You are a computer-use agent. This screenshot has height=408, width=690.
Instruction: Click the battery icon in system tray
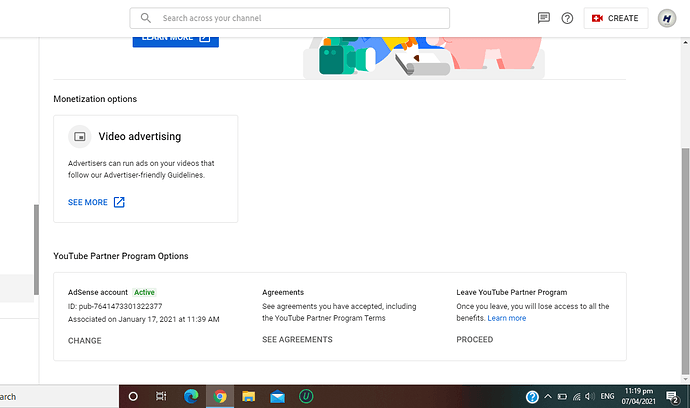(562, 397)
